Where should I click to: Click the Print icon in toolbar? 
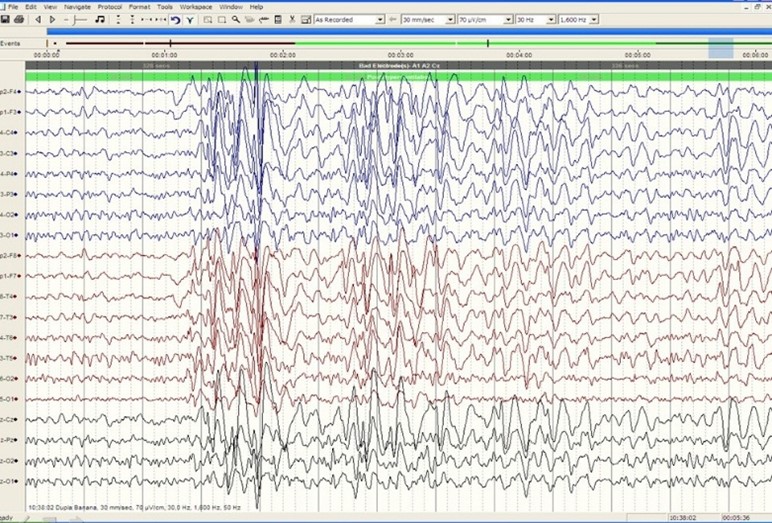tap(19, 19)
